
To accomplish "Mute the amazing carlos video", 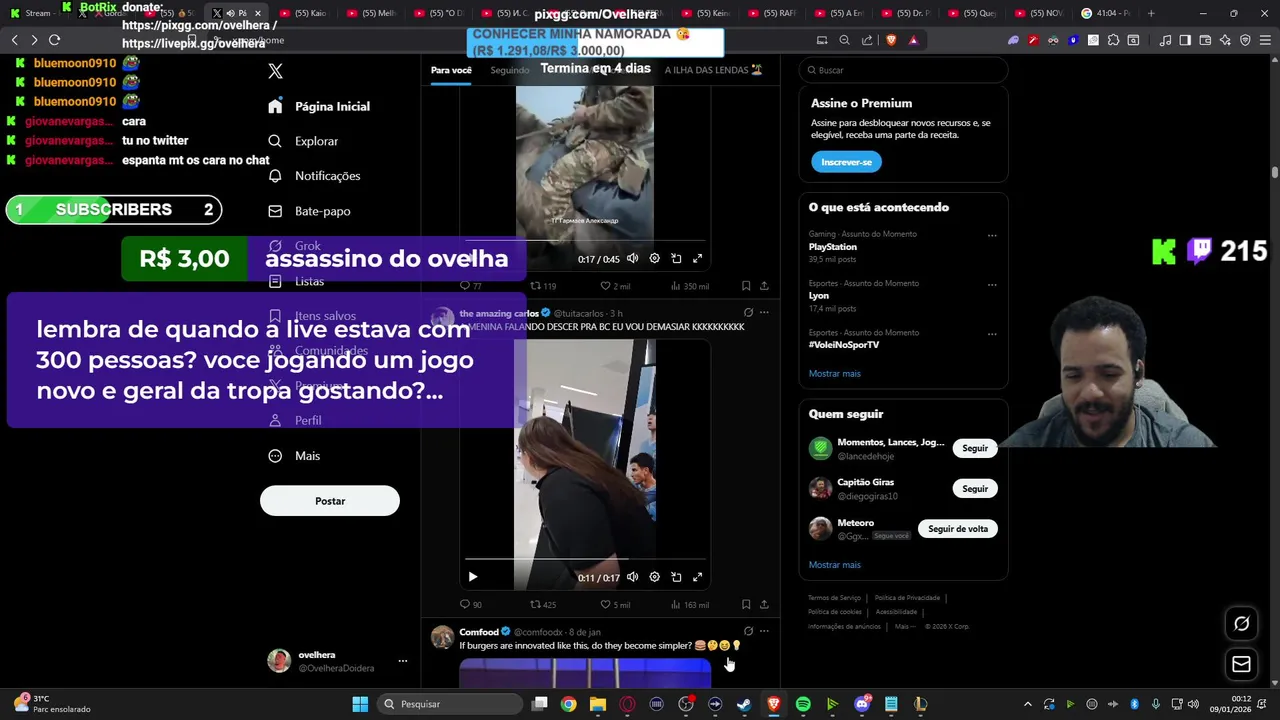I will 633,577.
